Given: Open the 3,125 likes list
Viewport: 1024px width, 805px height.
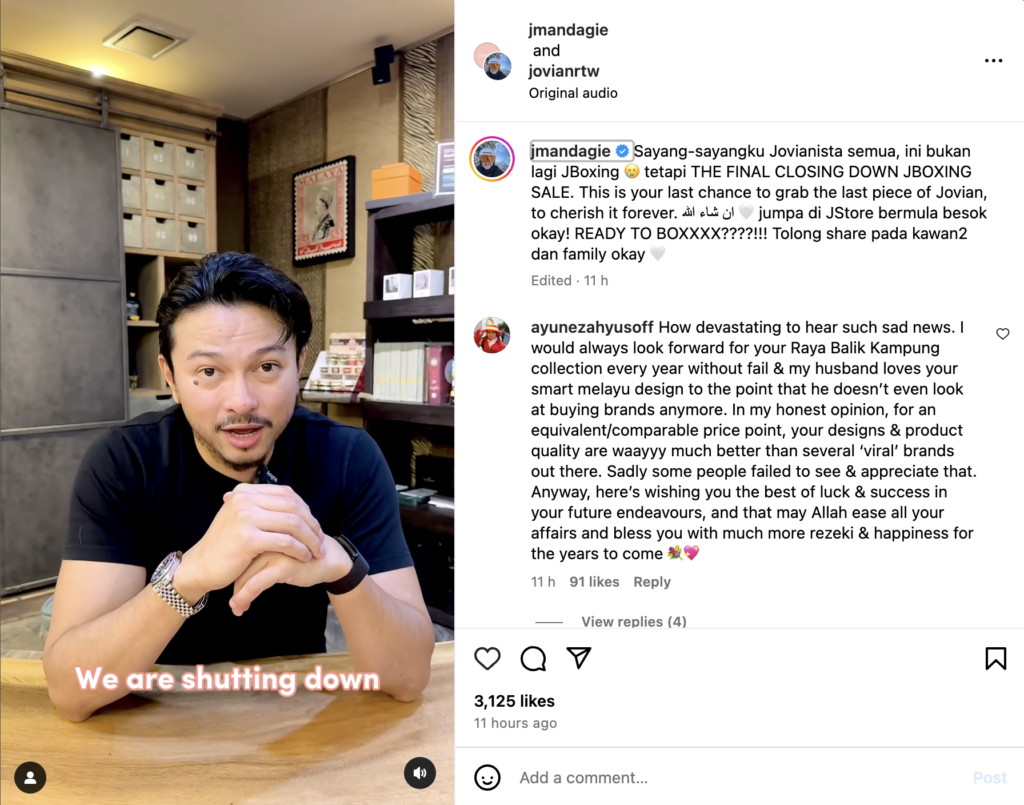Looking at the screenshot, I should tap(514, 701).
